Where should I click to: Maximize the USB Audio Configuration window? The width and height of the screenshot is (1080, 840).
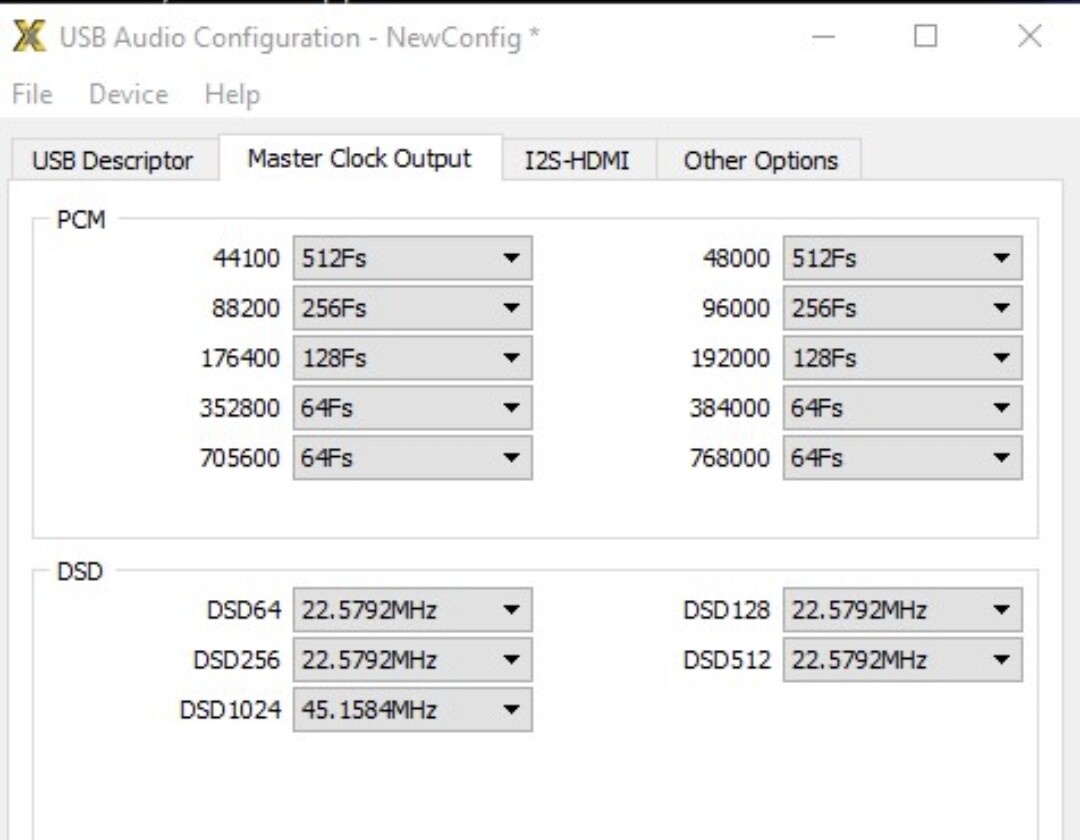click(x=926, y=37)
